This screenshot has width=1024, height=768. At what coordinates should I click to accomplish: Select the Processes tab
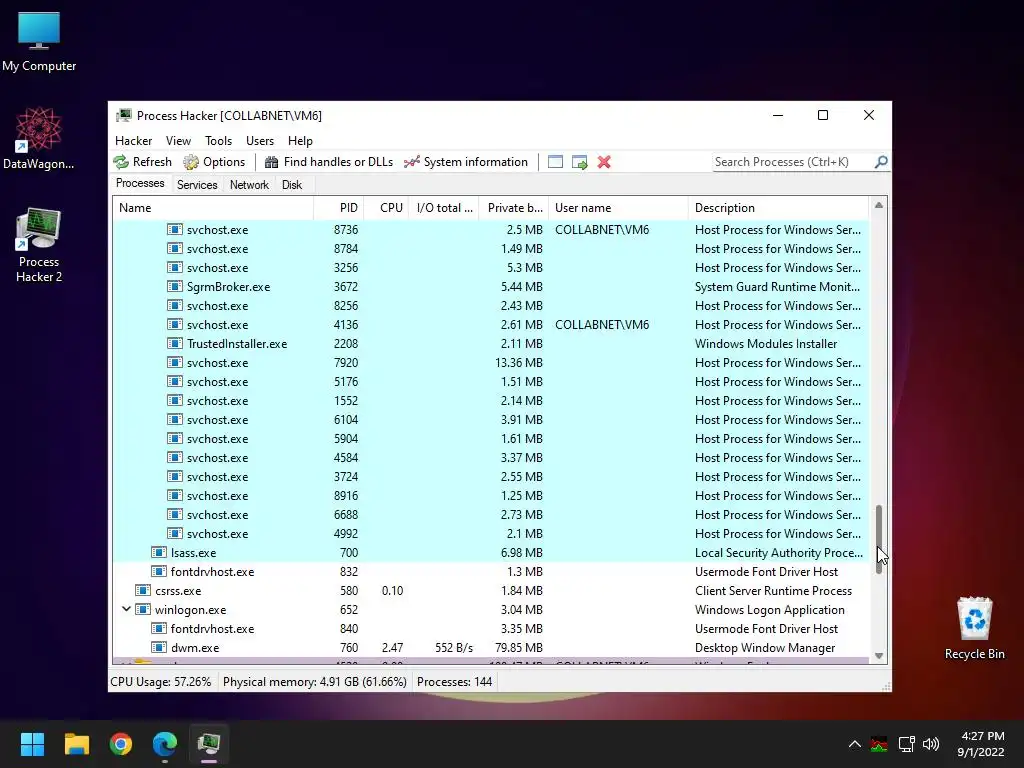point(140,184)
